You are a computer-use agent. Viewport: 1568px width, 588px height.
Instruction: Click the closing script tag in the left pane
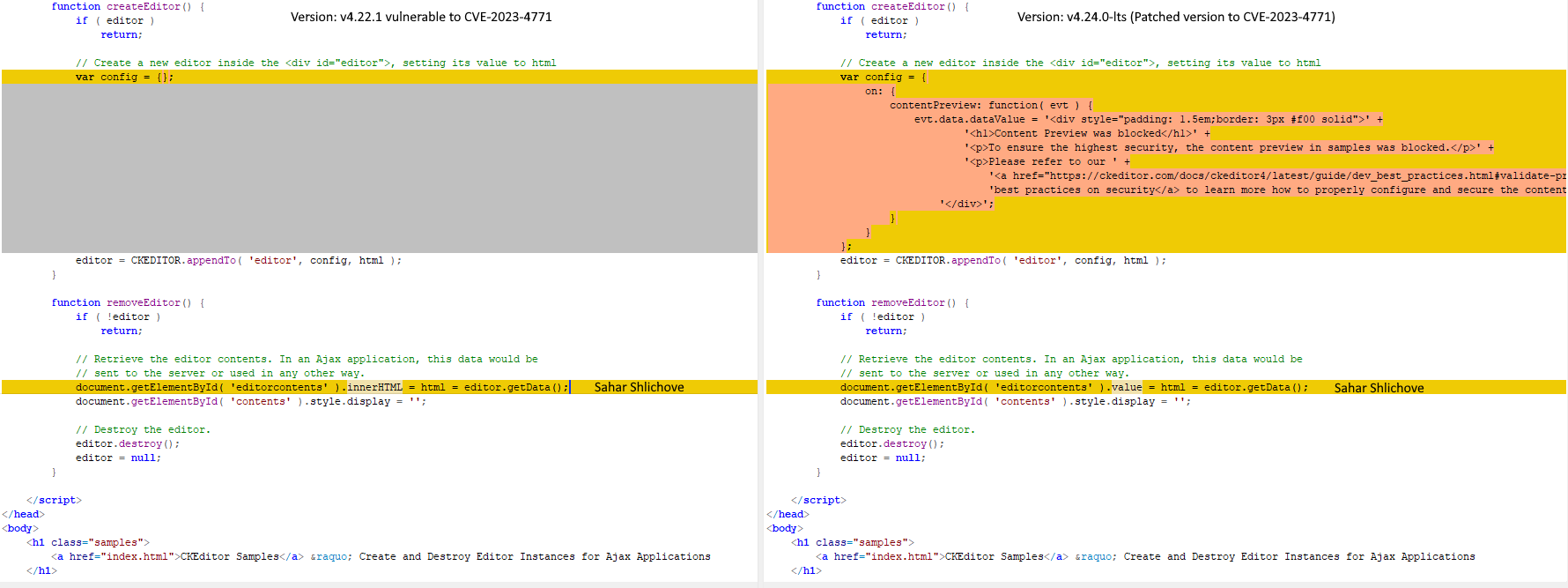click(54, 500)
